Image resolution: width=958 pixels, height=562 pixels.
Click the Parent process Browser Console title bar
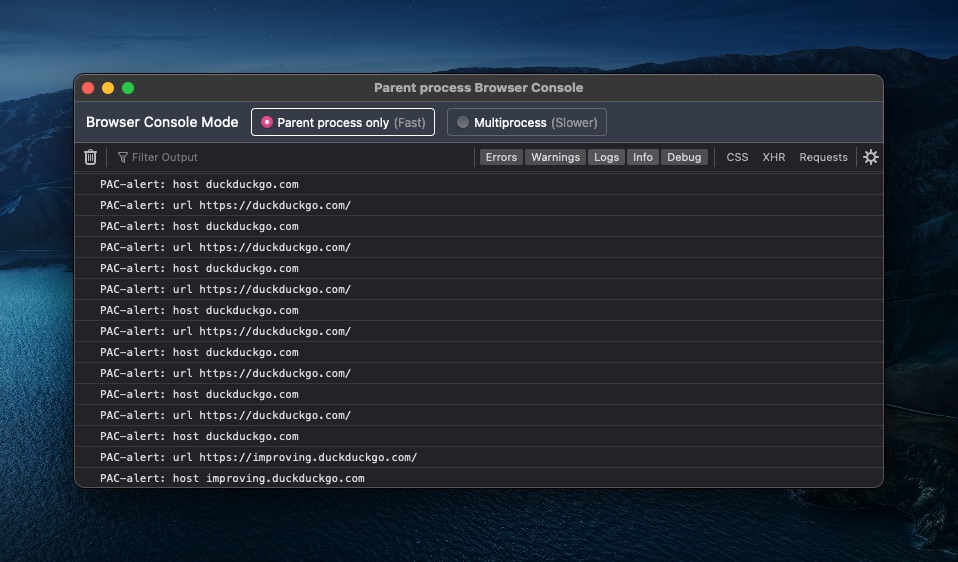pyautogui.click(x=478, y=88)
